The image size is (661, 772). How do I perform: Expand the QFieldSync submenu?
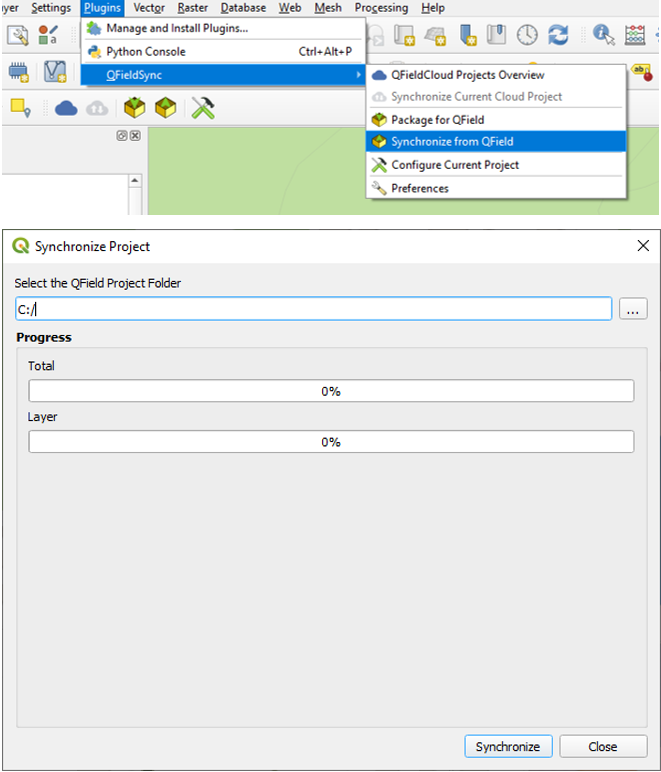click(223, 75)
